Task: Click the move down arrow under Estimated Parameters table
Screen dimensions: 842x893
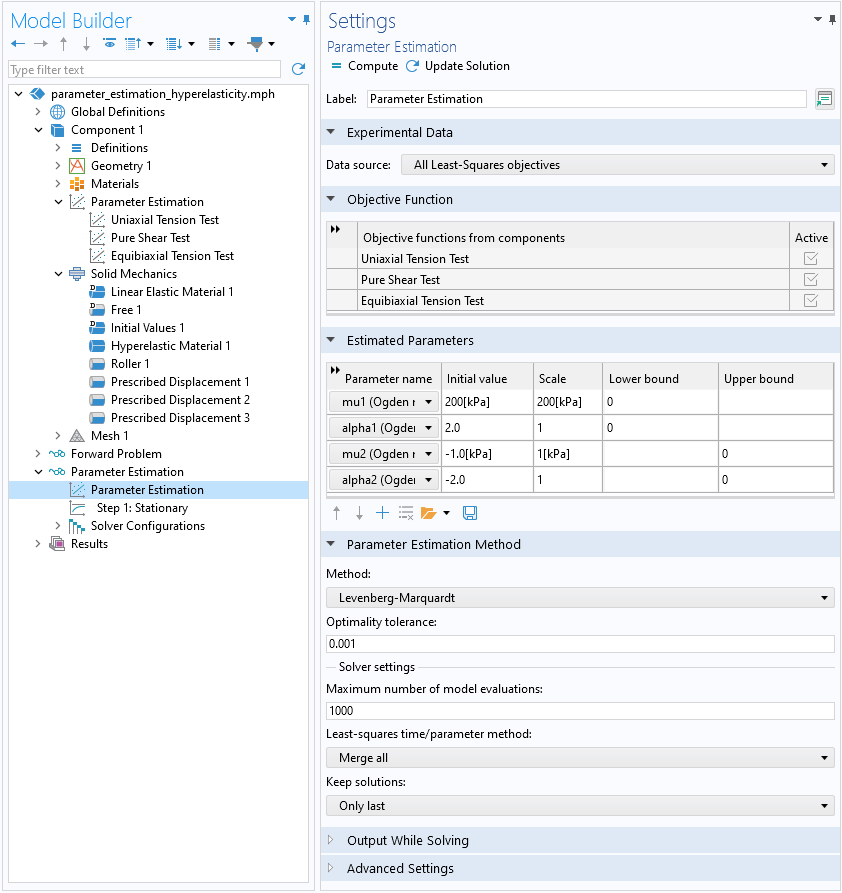Action: [359, 513]
